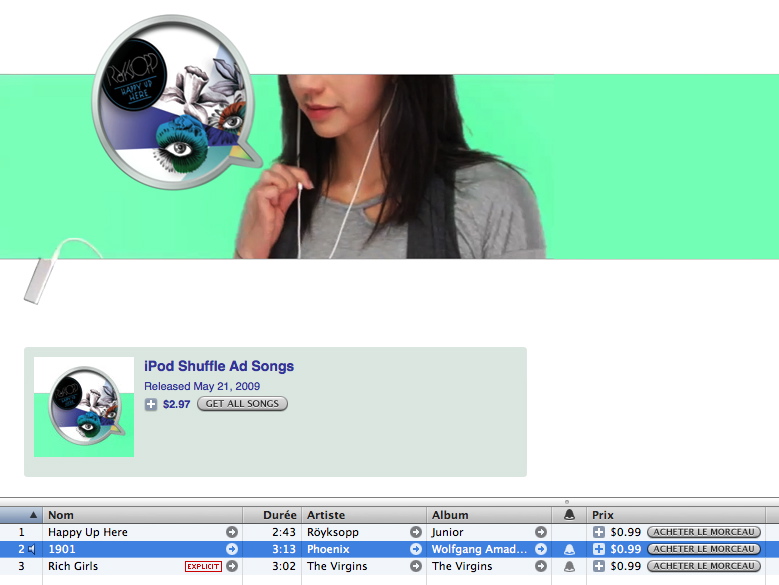Click $0.99 price in 1901 row

click(x=625, y=549)
